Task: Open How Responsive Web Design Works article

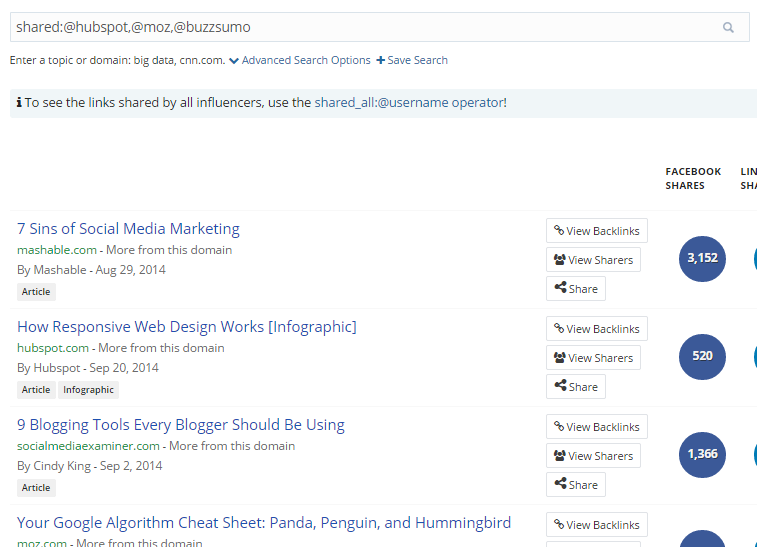Action: tap(187, 326)
